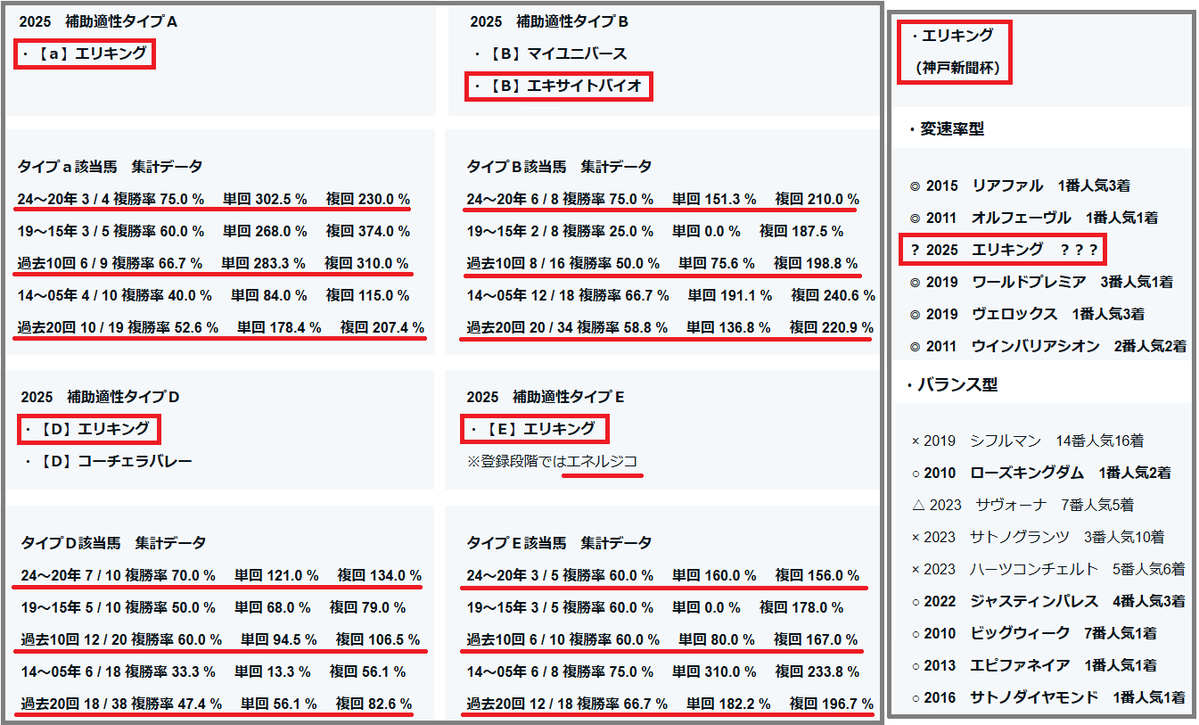Select 2019 ワールドプレミア 3番人気1着

pos(1041,282)
